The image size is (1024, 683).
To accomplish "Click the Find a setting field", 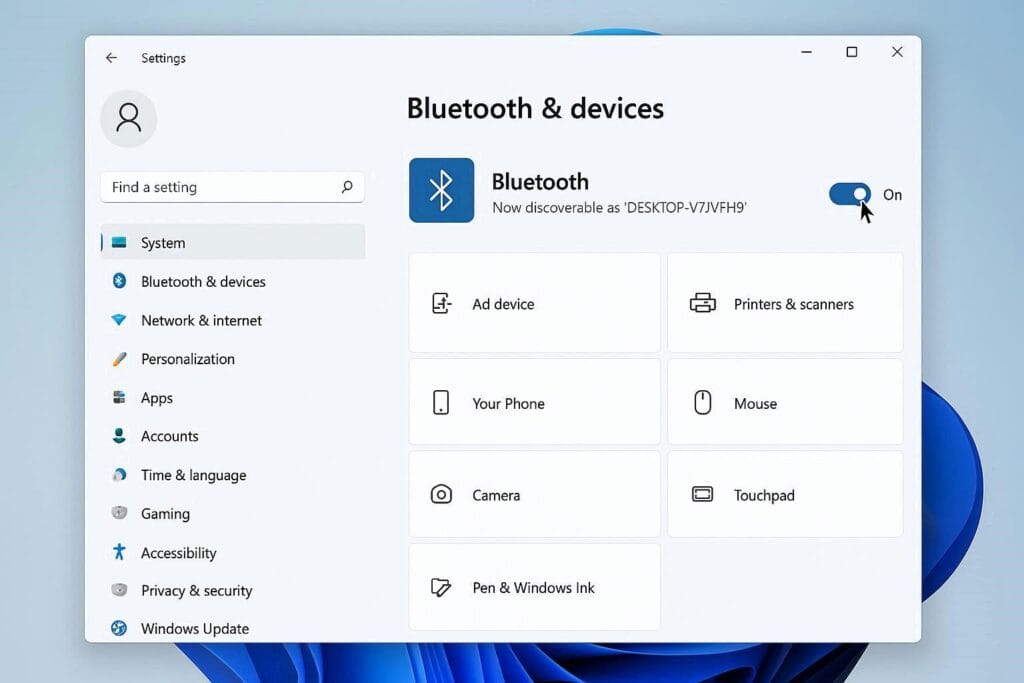I will (220, 187).
